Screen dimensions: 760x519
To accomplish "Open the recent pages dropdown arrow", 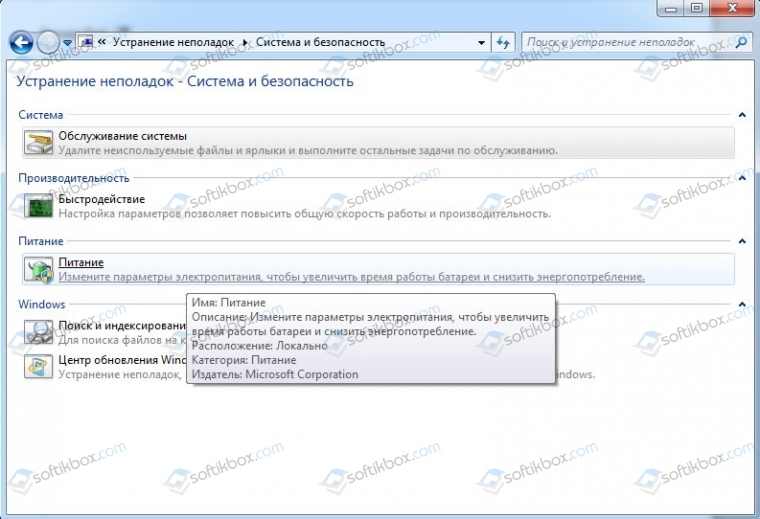I will pyautogui.click(x=67, y=43).
